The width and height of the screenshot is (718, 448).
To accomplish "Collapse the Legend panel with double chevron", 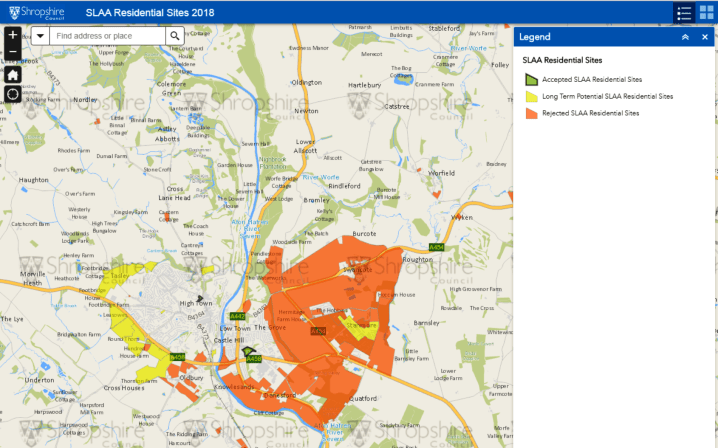I will pos(685,36).
